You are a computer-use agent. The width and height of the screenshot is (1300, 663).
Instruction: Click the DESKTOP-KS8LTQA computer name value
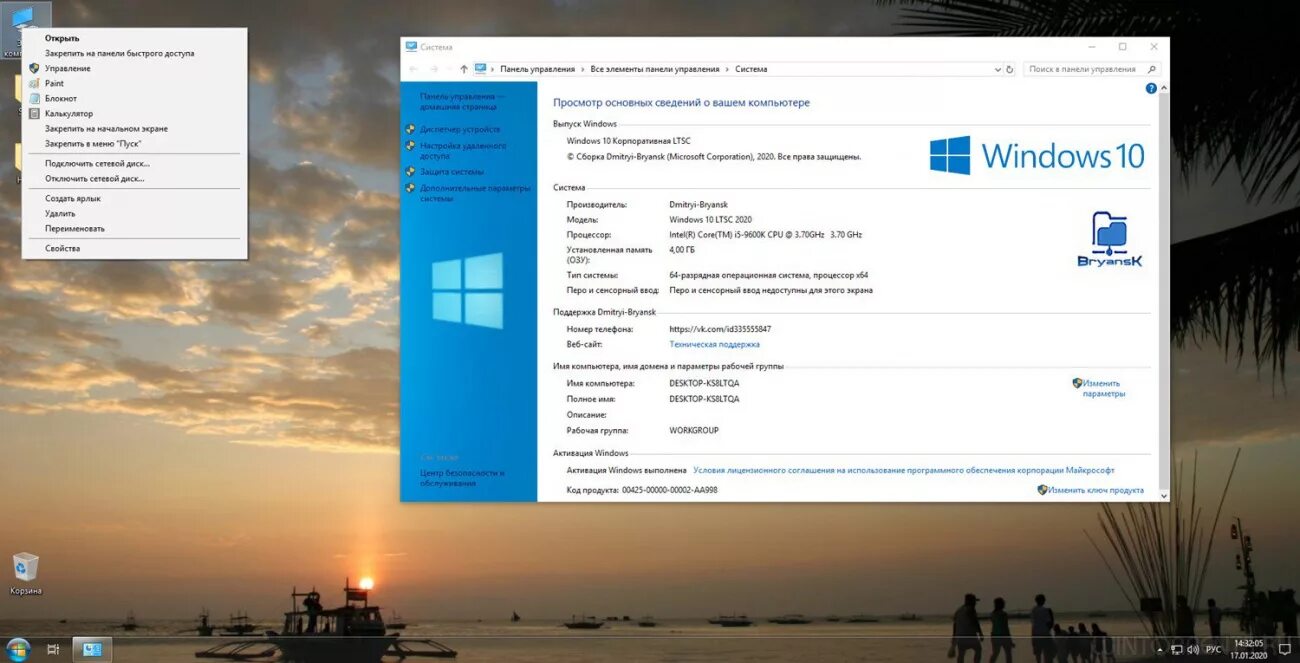click(704, 383)
